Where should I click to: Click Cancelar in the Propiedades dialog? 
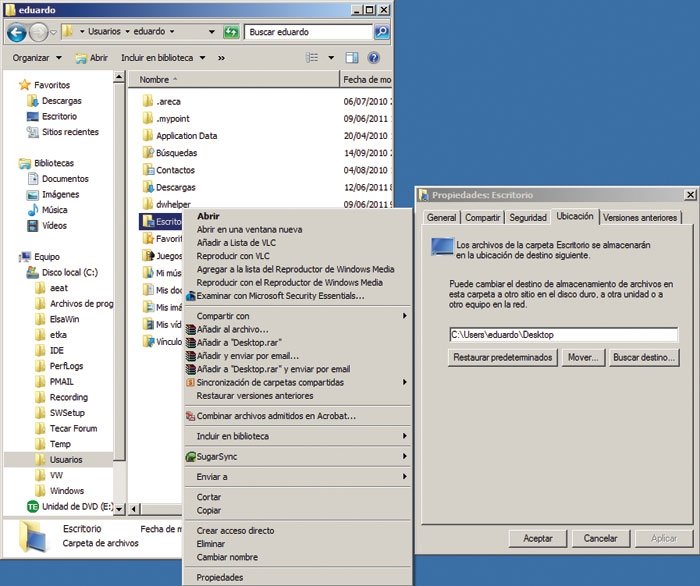pos(601,539)
